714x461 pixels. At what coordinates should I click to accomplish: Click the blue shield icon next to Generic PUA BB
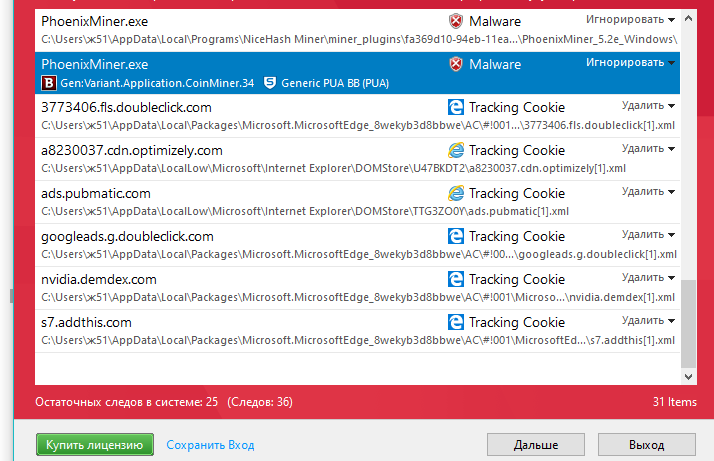point(270,83)
